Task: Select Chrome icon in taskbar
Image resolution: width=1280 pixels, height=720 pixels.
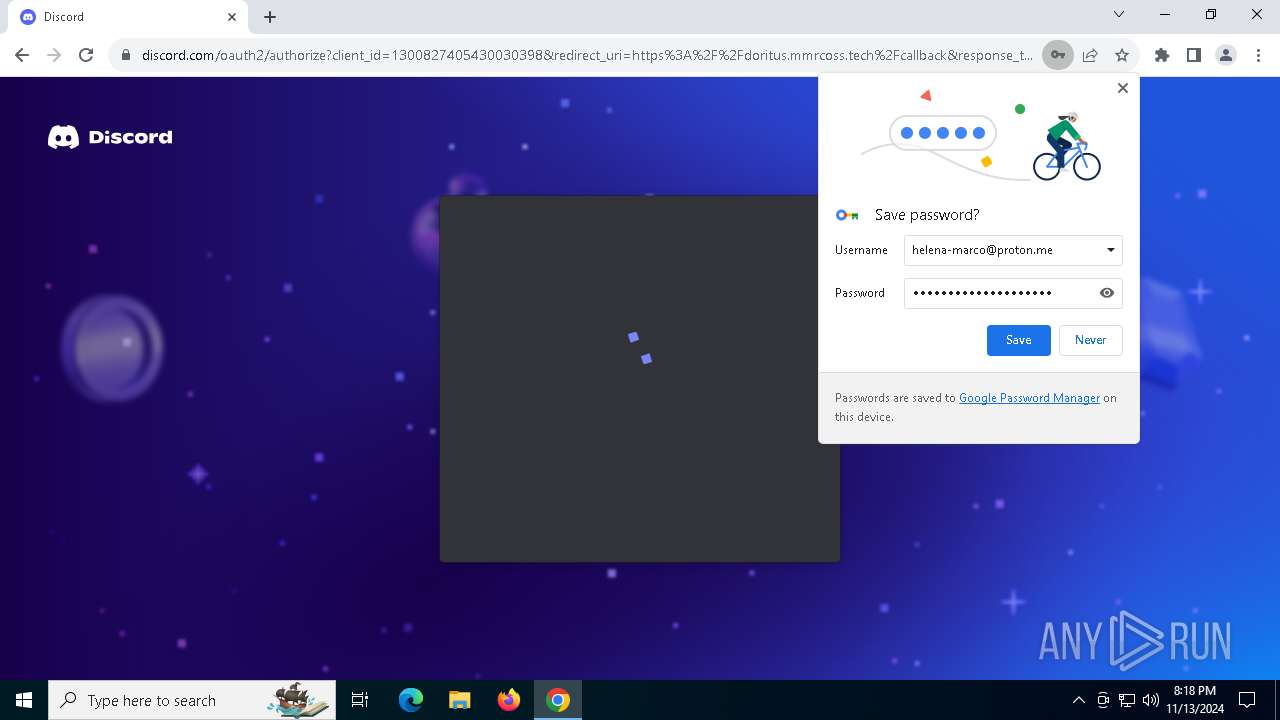Action: coord(558,700)
